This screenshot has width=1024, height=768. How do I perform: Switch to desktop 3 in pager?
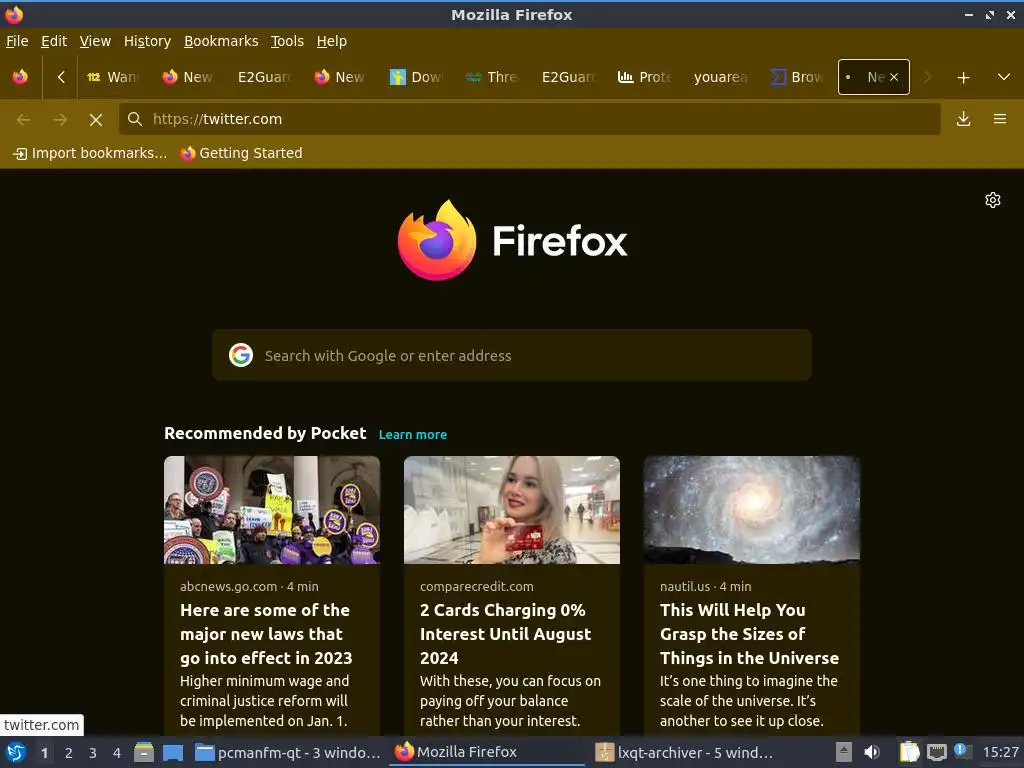93,753
